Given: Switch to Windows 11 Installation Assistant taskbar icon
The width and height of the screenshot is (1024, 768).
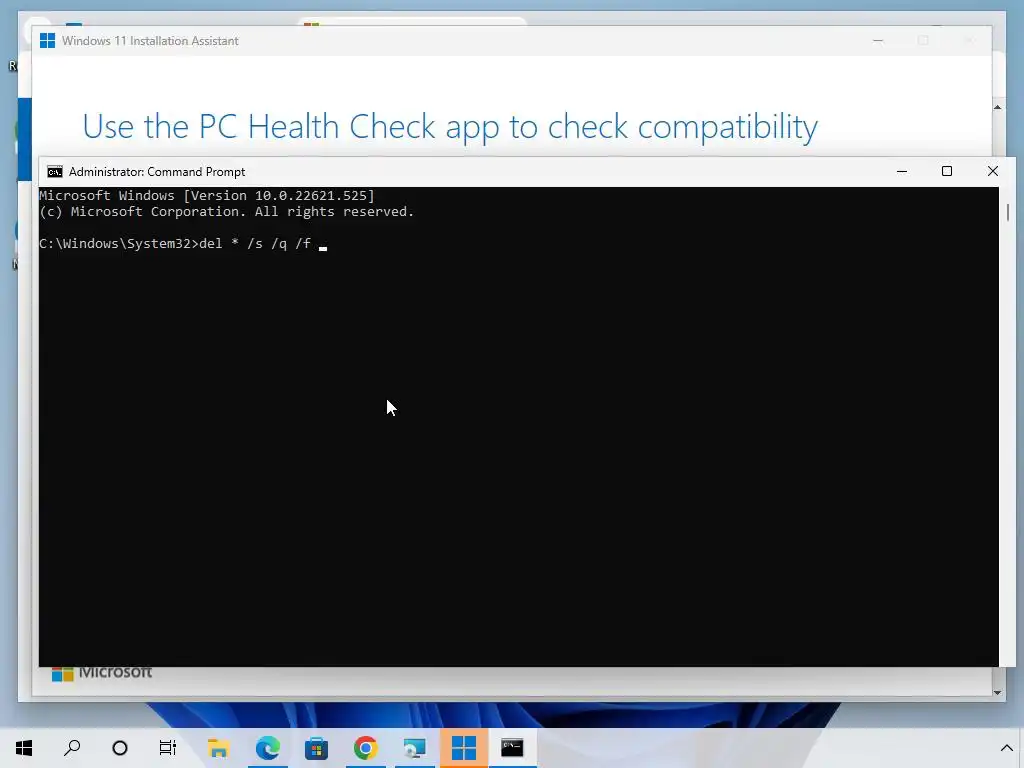Looking at the screenshot, I should (x=464, y=748).
